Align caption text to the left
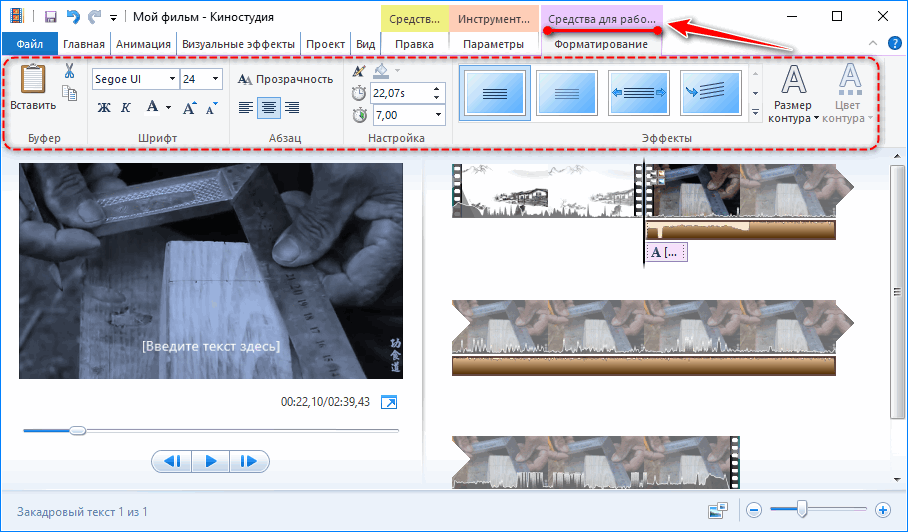 pos(247,108)
